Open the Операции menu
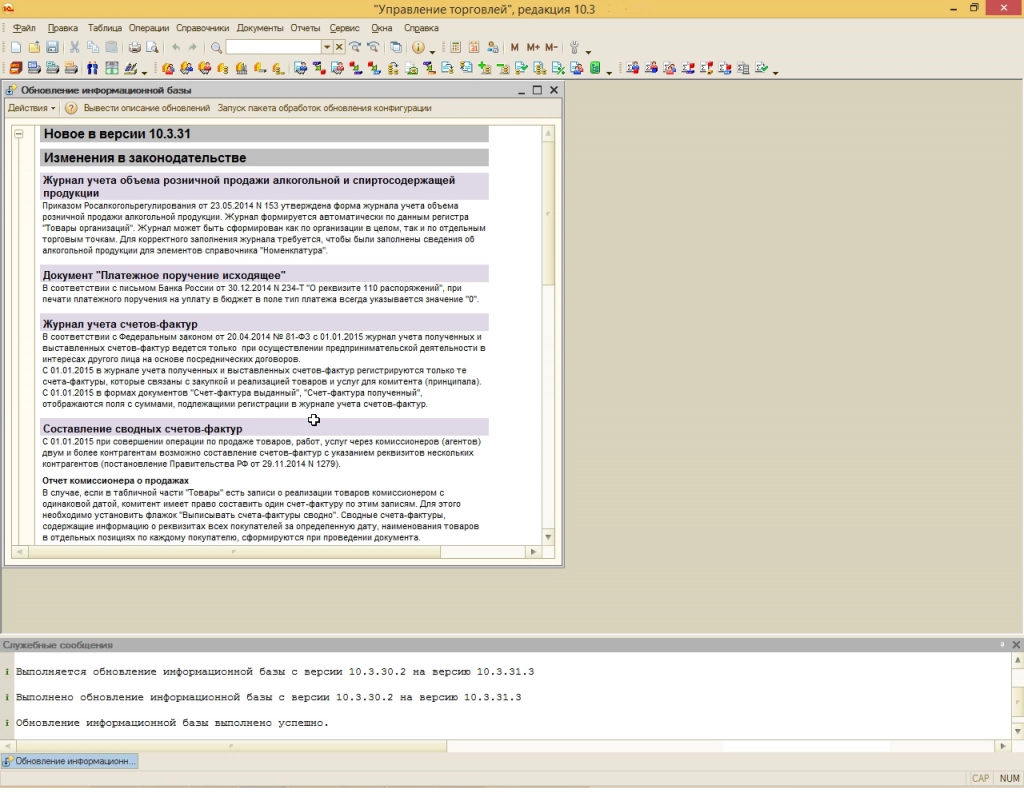This screenshot has width=1024, height=793. point(148,28)
